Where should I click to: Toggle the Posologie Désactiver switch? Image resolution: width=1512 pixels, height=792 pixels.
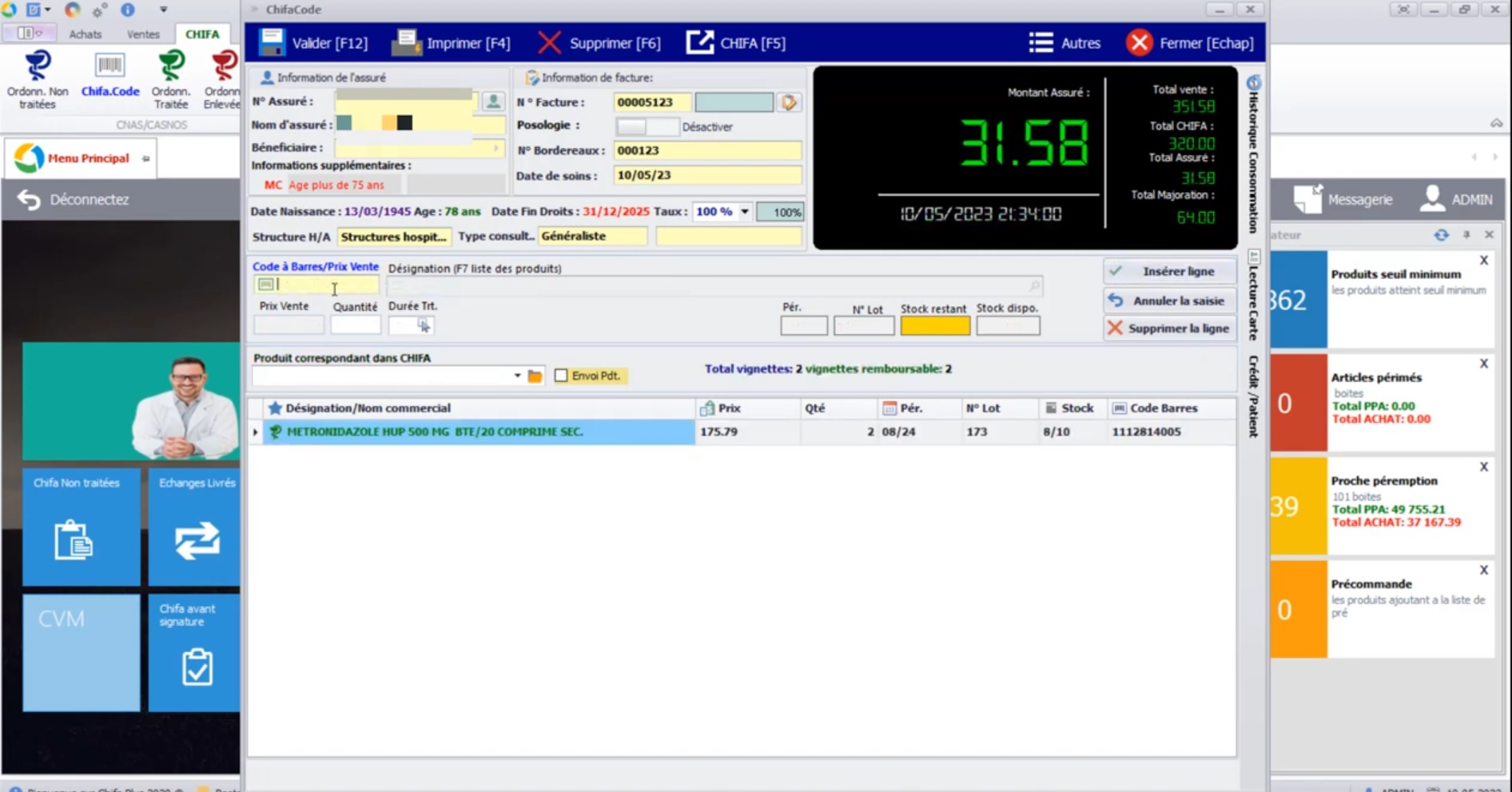(x=647, y=127)
